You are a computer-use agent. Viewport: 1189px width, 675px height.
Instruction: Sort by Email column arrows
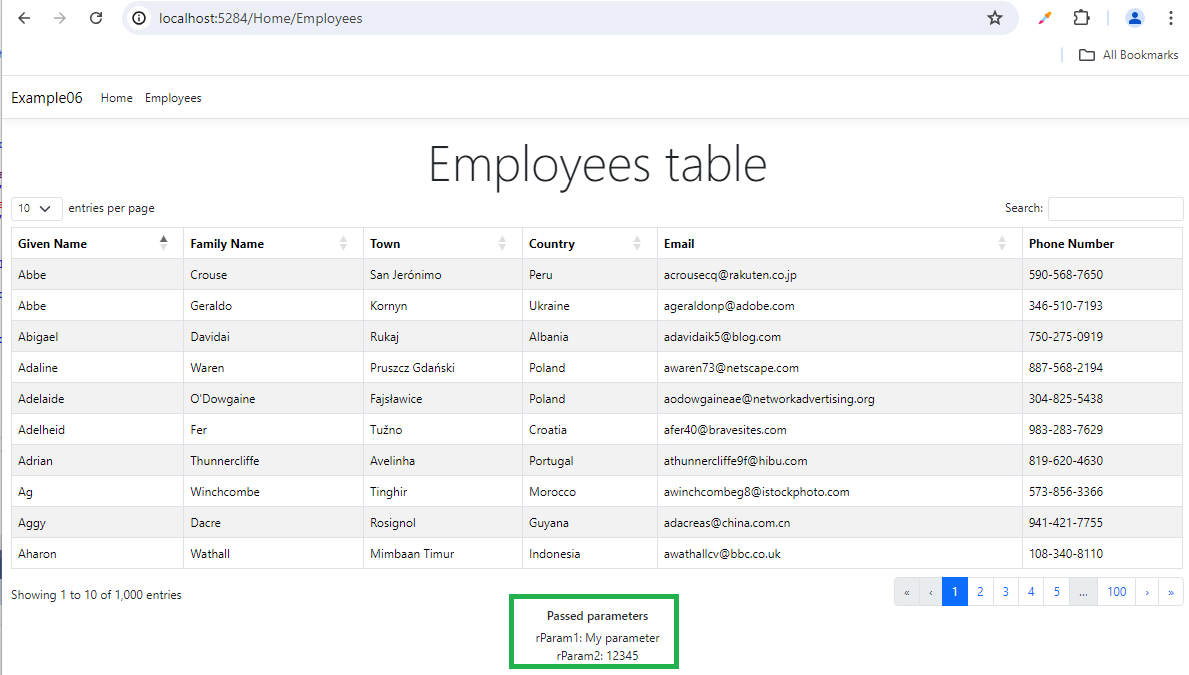[x=1002, y=243]
